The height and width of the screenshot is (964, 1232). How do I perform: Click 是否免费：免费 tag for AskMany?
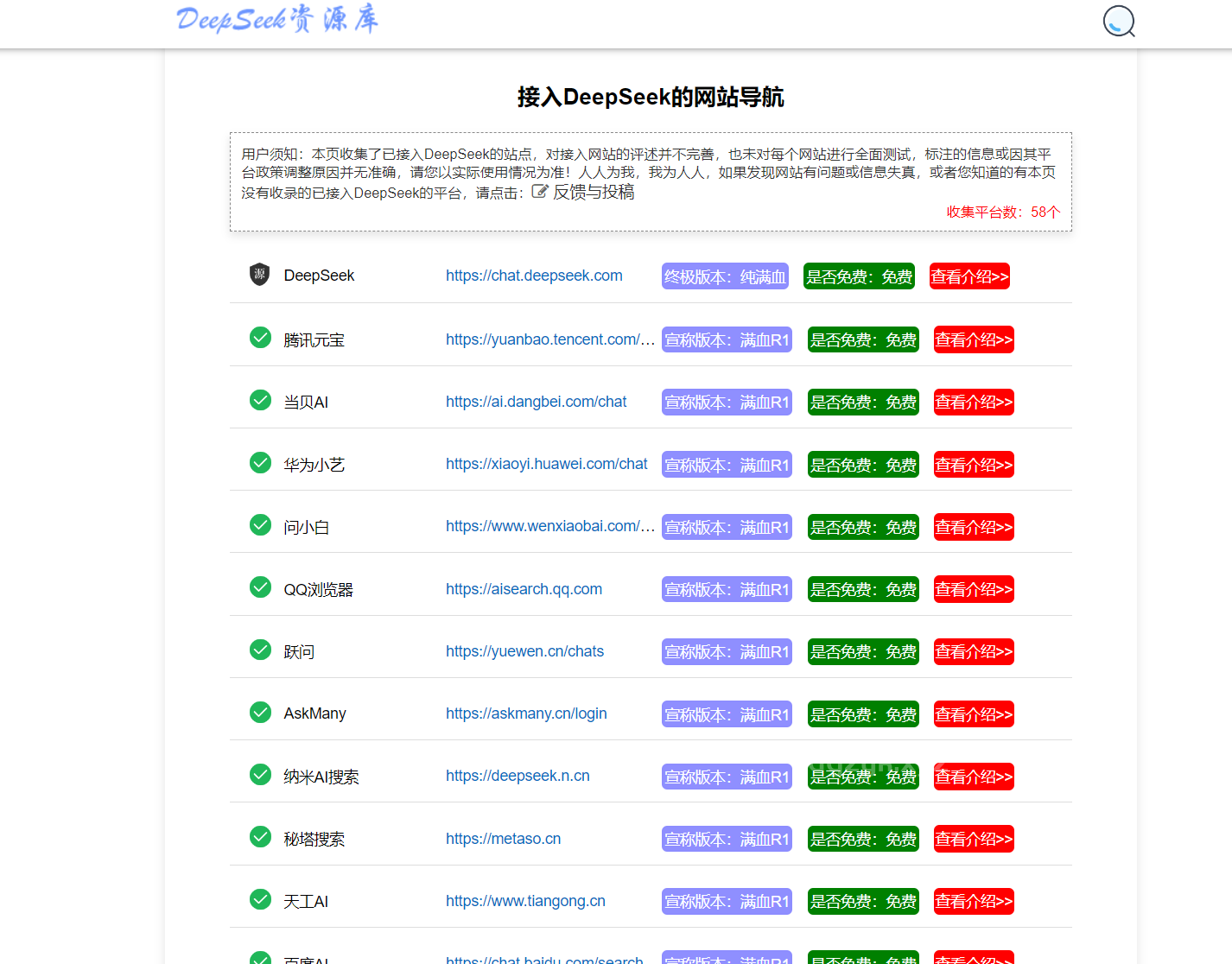(x=863, y=714)
